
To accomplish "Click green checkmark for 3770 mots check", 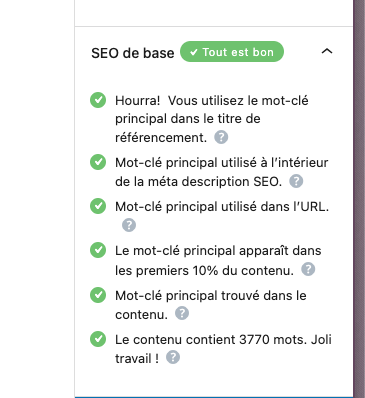I will 98,339.
